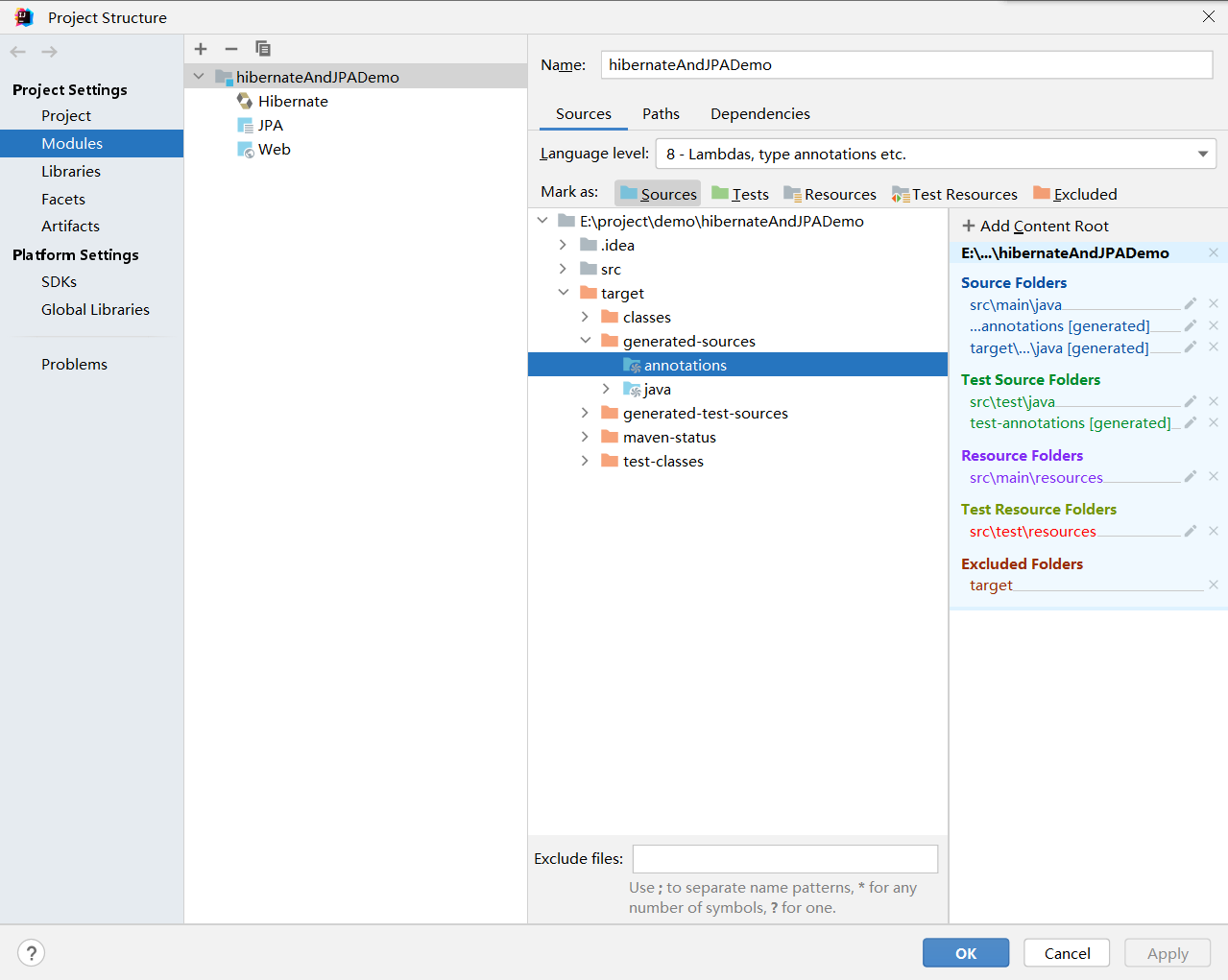The width and height of the screenshot is (1228, 980).
Task: Click the Apply button
Action: click(1168, 953)
